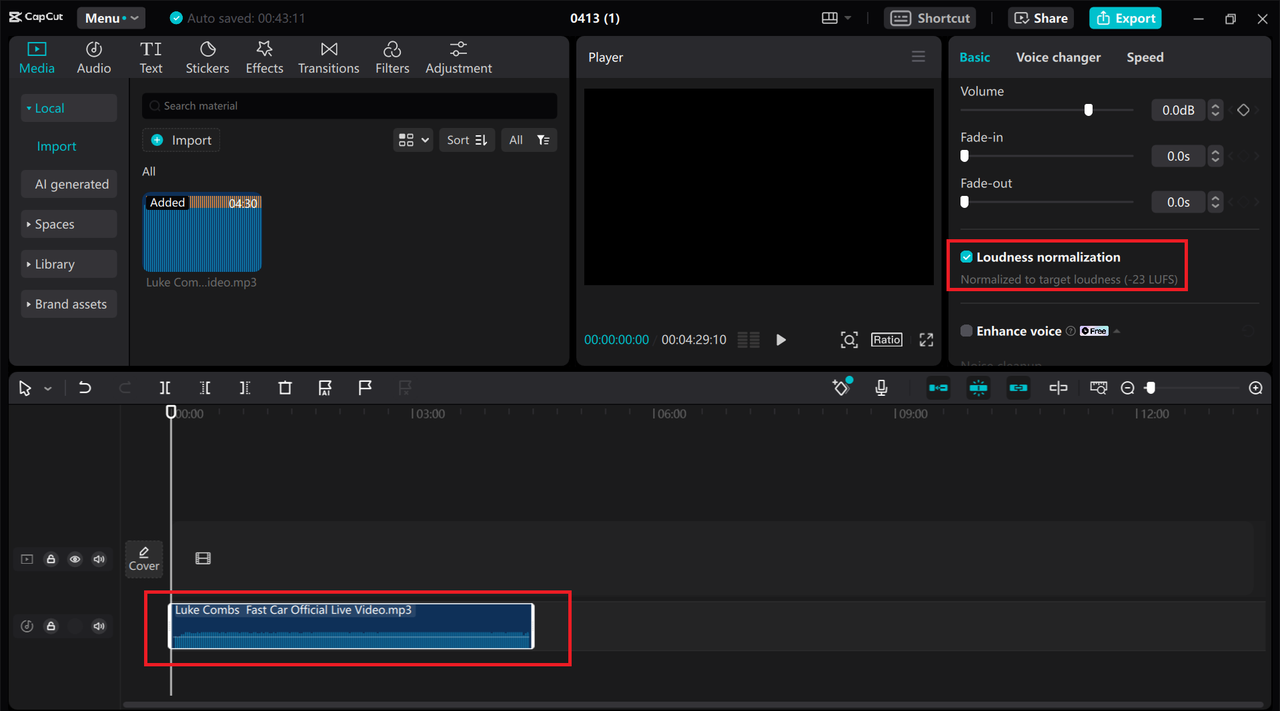Toggle Loudness normalization checkbox
Screen dimensions: 1280x711
(x=966, y=257)
